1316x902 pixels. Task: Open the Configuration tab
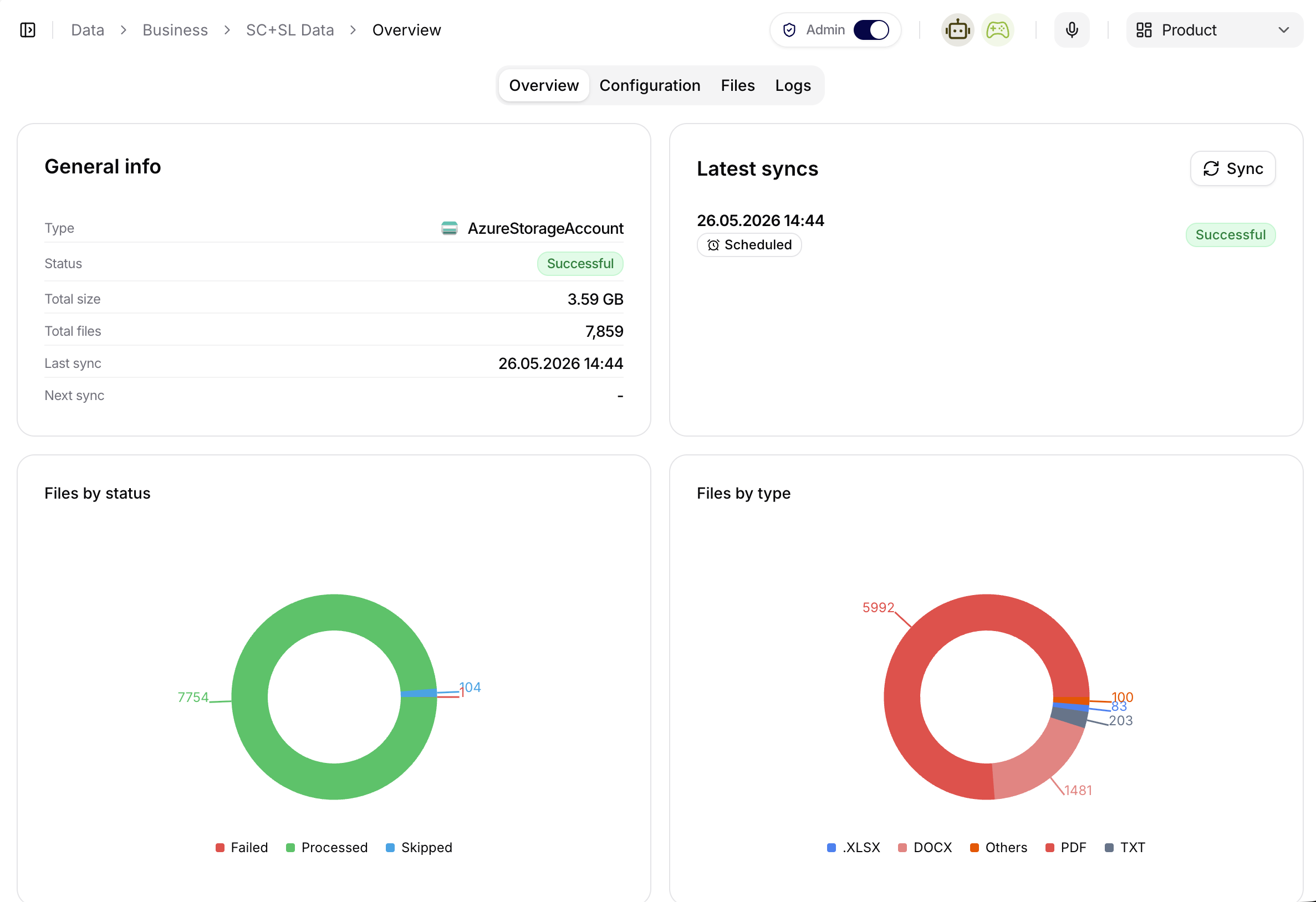[650, 85]
